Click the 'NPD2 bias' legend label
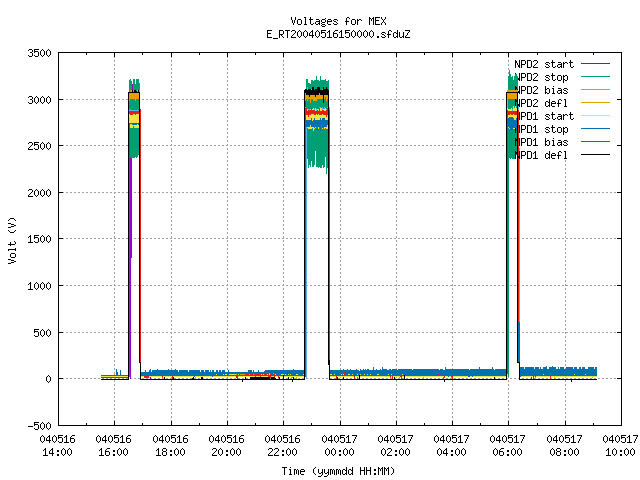Screen dimensions: 640x480 (541, 90)
